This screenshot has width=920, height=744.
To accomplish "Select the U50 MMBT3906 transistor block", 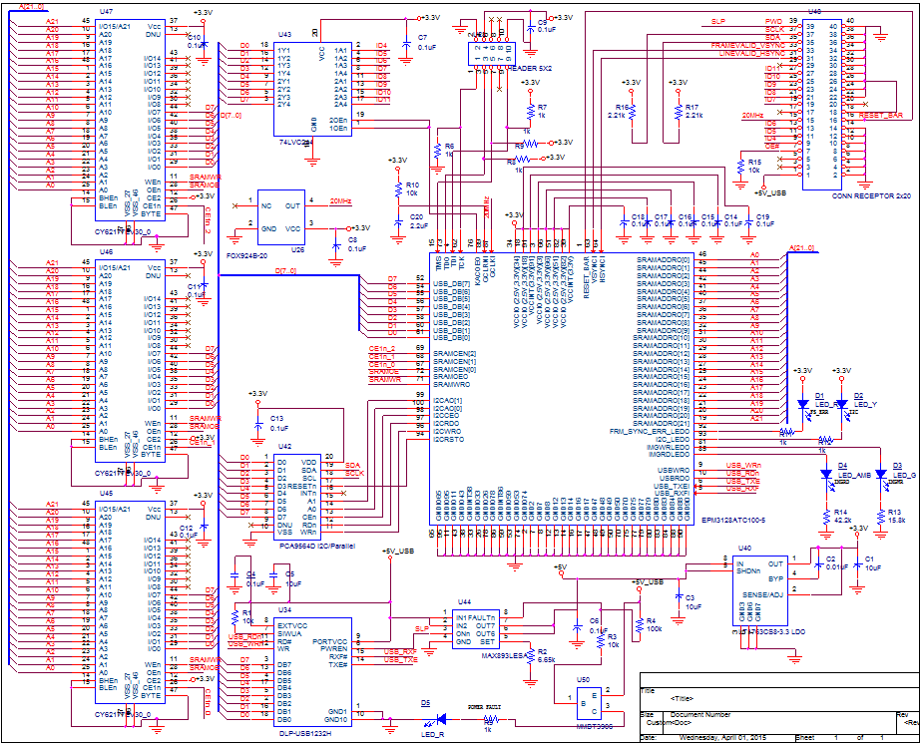I will click(588, 703).
